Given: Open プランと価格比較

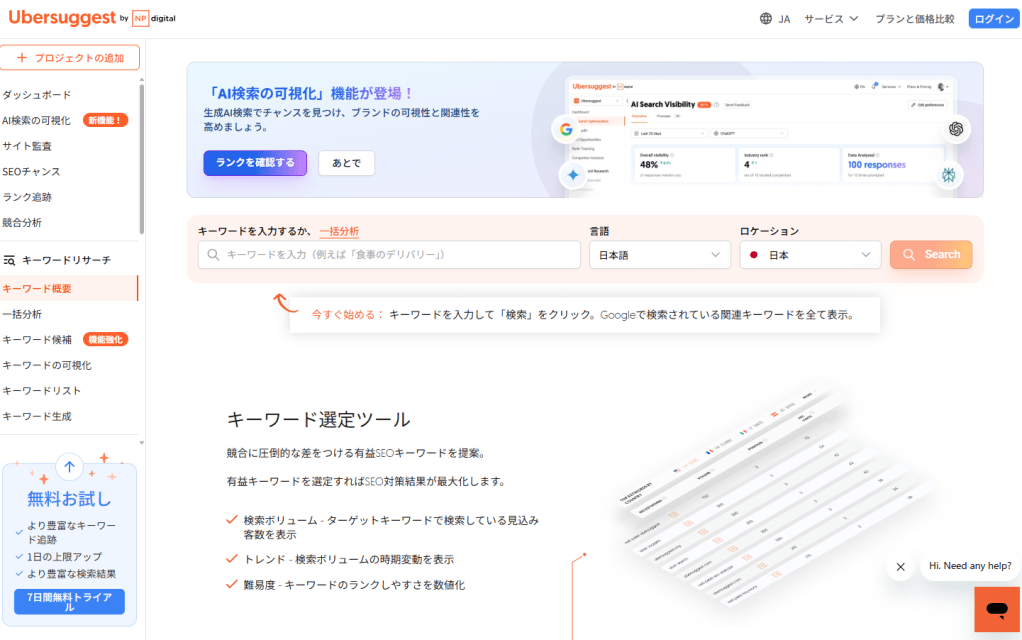Looking at the screenshot, I should [x=913, y=17].
